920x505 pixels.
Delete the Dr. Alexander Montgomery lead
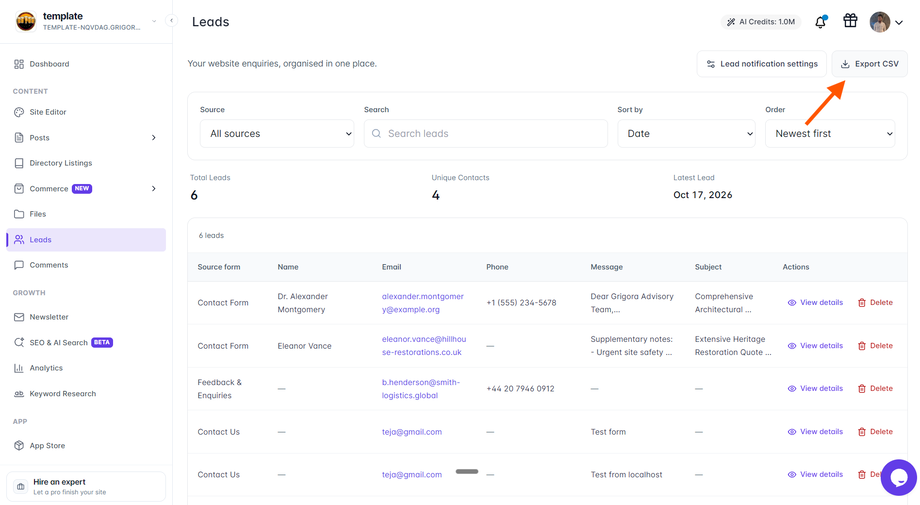click(x=875, y=303)
